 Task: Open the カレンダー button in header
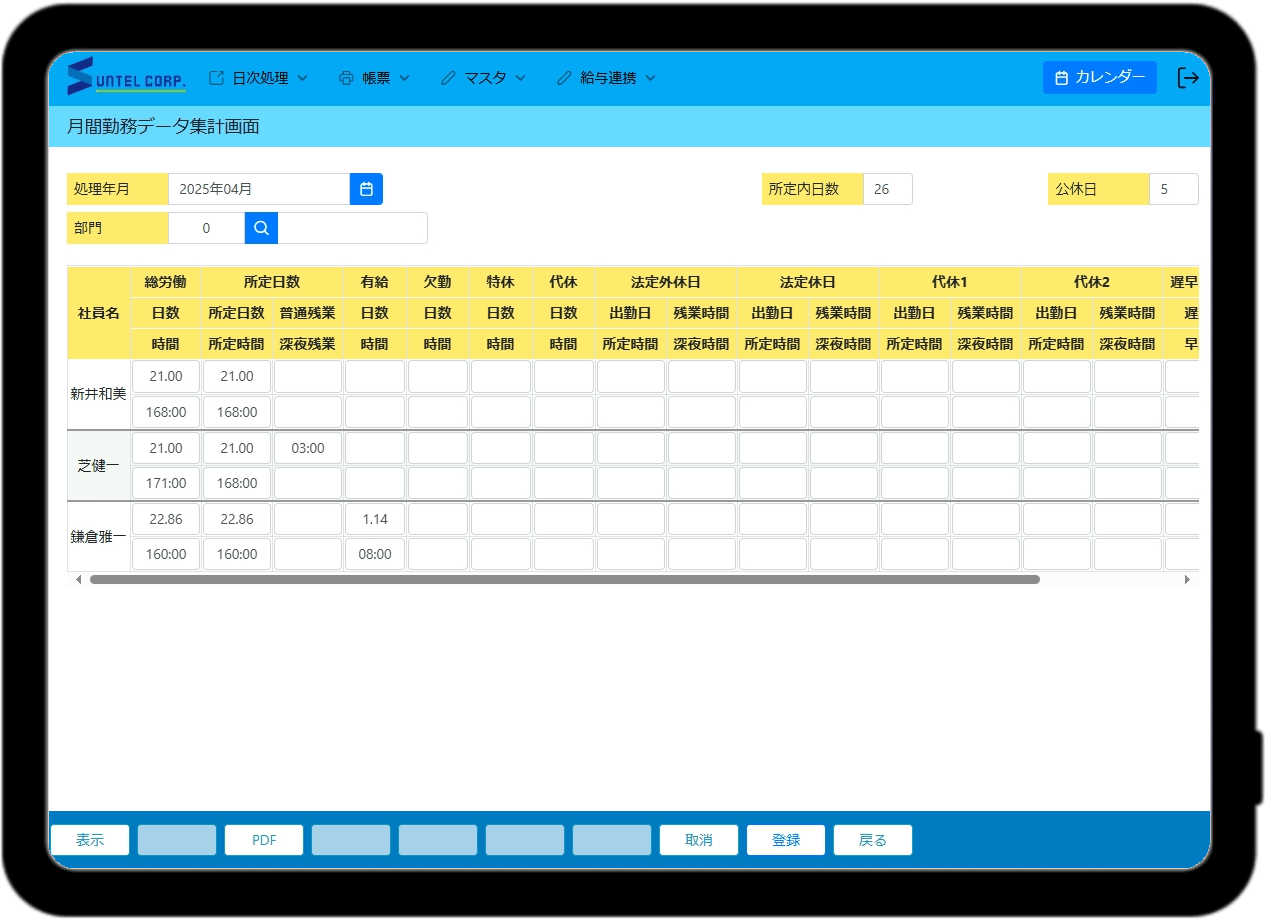coord(1099,78)
